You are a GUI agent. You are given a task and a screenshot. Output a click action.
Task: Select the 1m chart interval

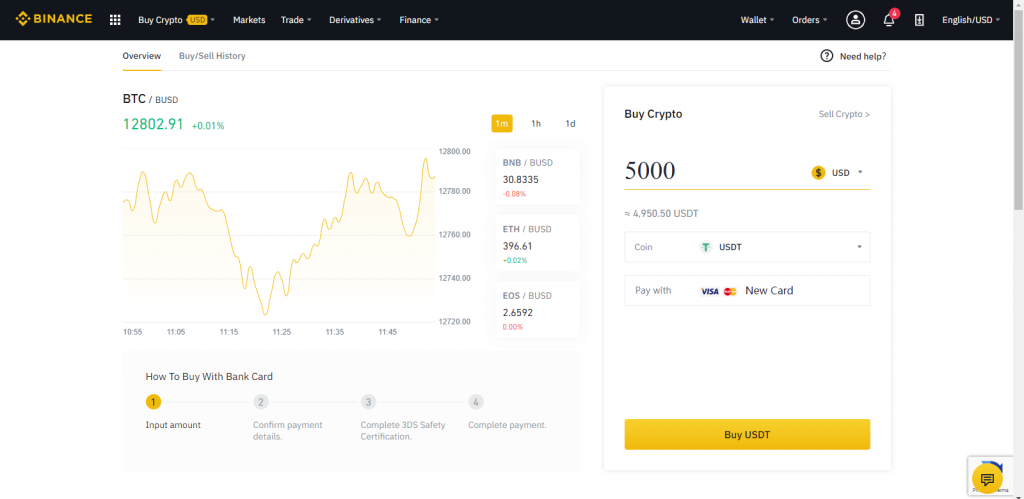pyautogui.click(x=502, y=123)
